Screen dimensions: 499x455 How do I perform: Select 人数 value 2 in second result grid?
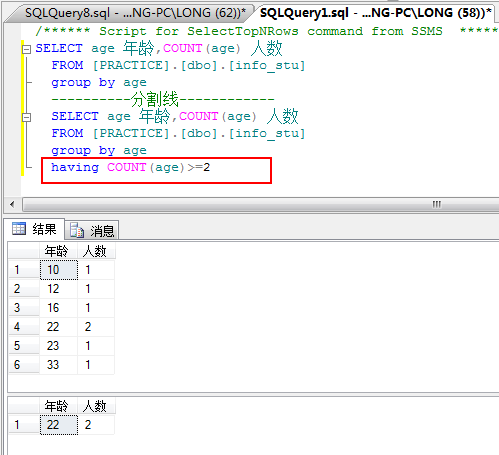(96, 425)
